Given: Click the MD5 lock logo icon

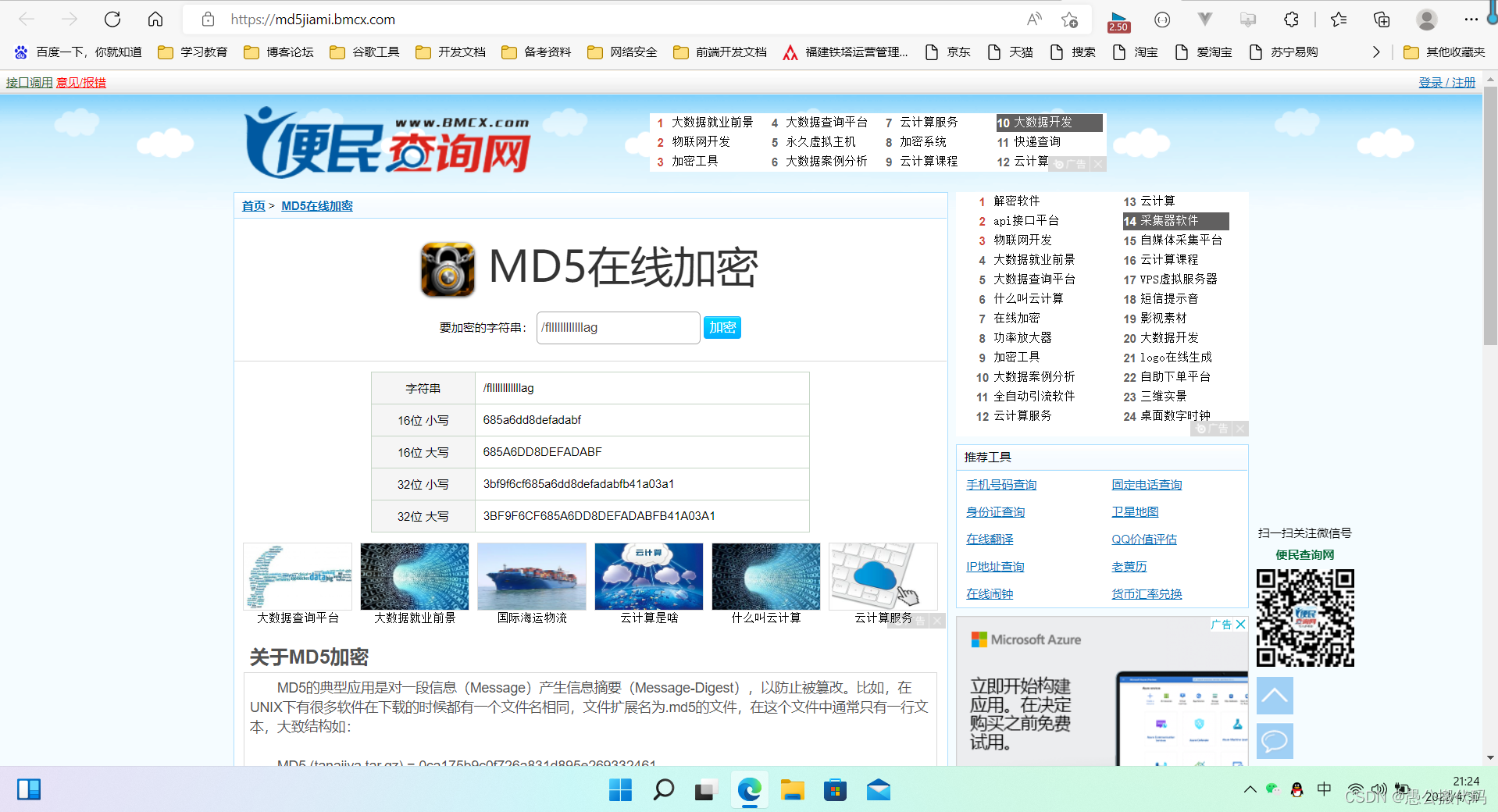Looking at the screenshot, I should [448, 269].
